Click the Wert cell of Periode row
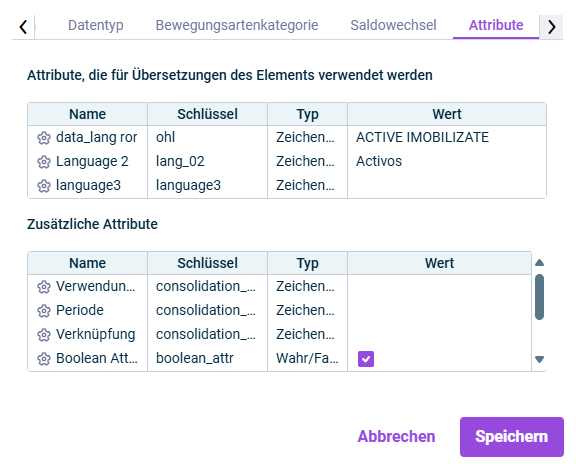This screenshot has height=464, width=576. (x=439, y=310)
